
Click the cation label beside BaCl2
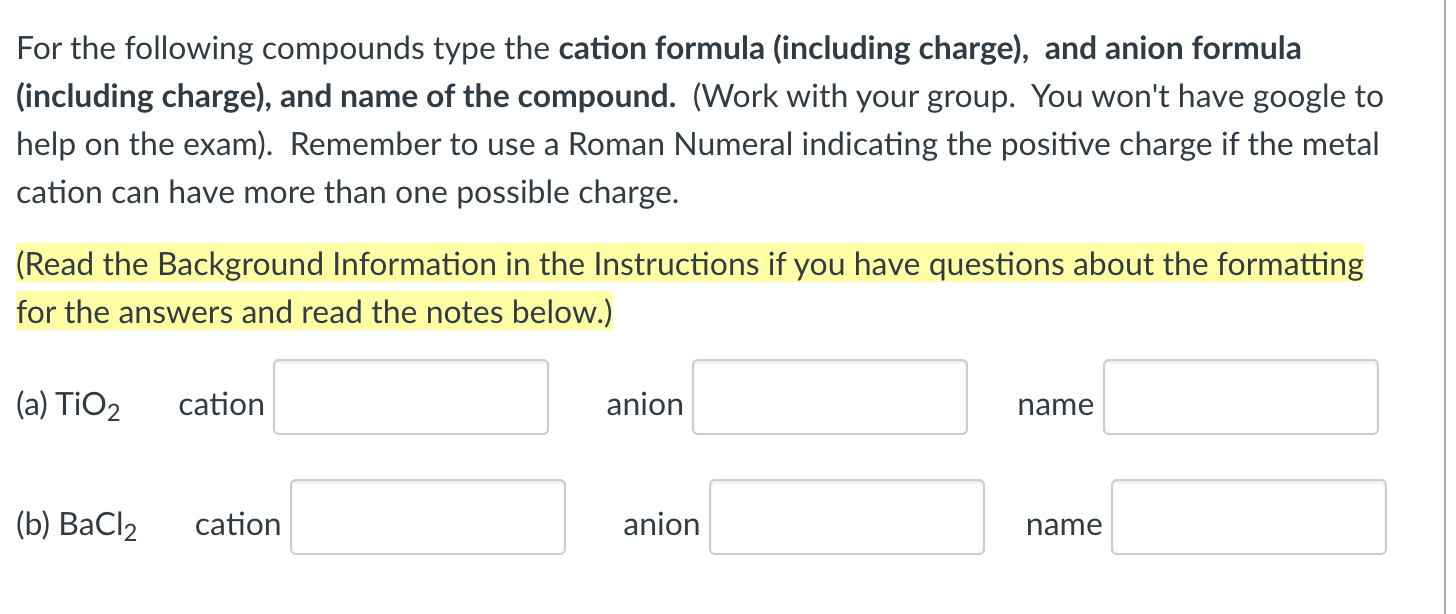point(237,523)
